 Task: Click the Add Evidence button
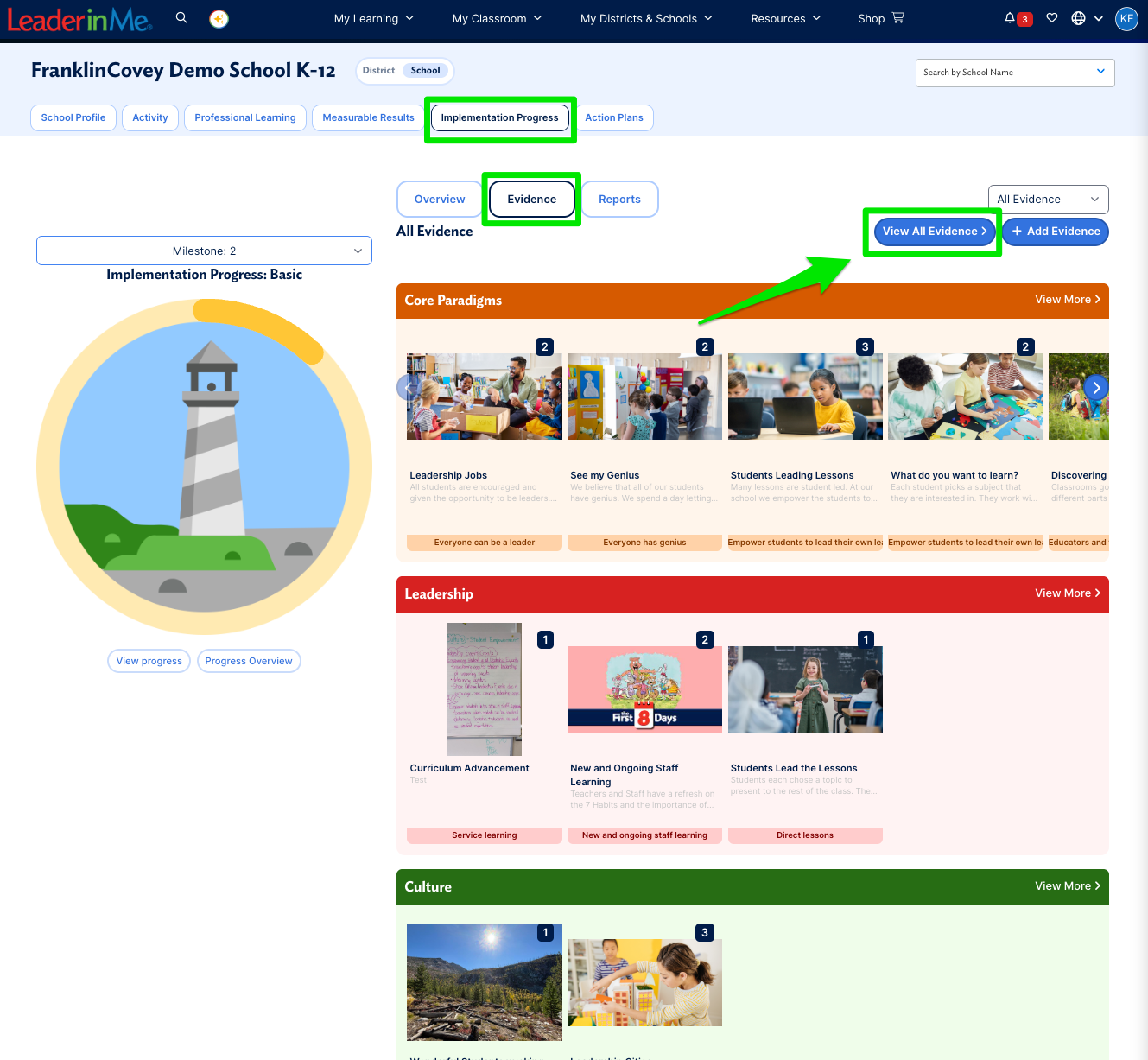(1056, 232)
